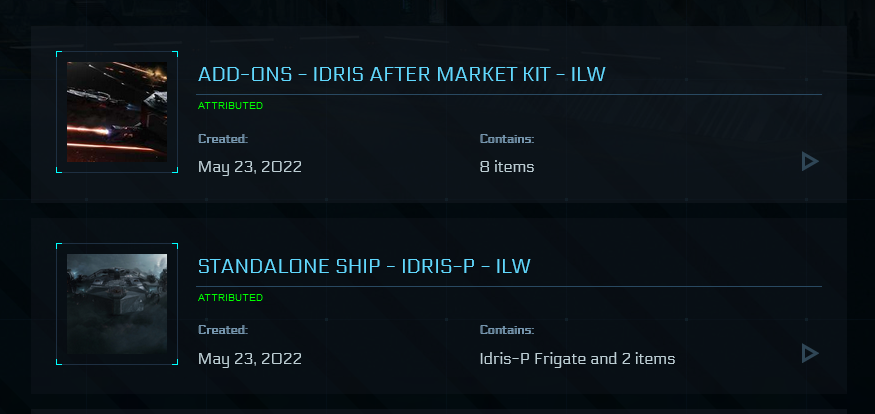Select the May 23, 2022 date of After Market Kit
This screenshot has height=414, width=875.
click(x=250, y=166)
